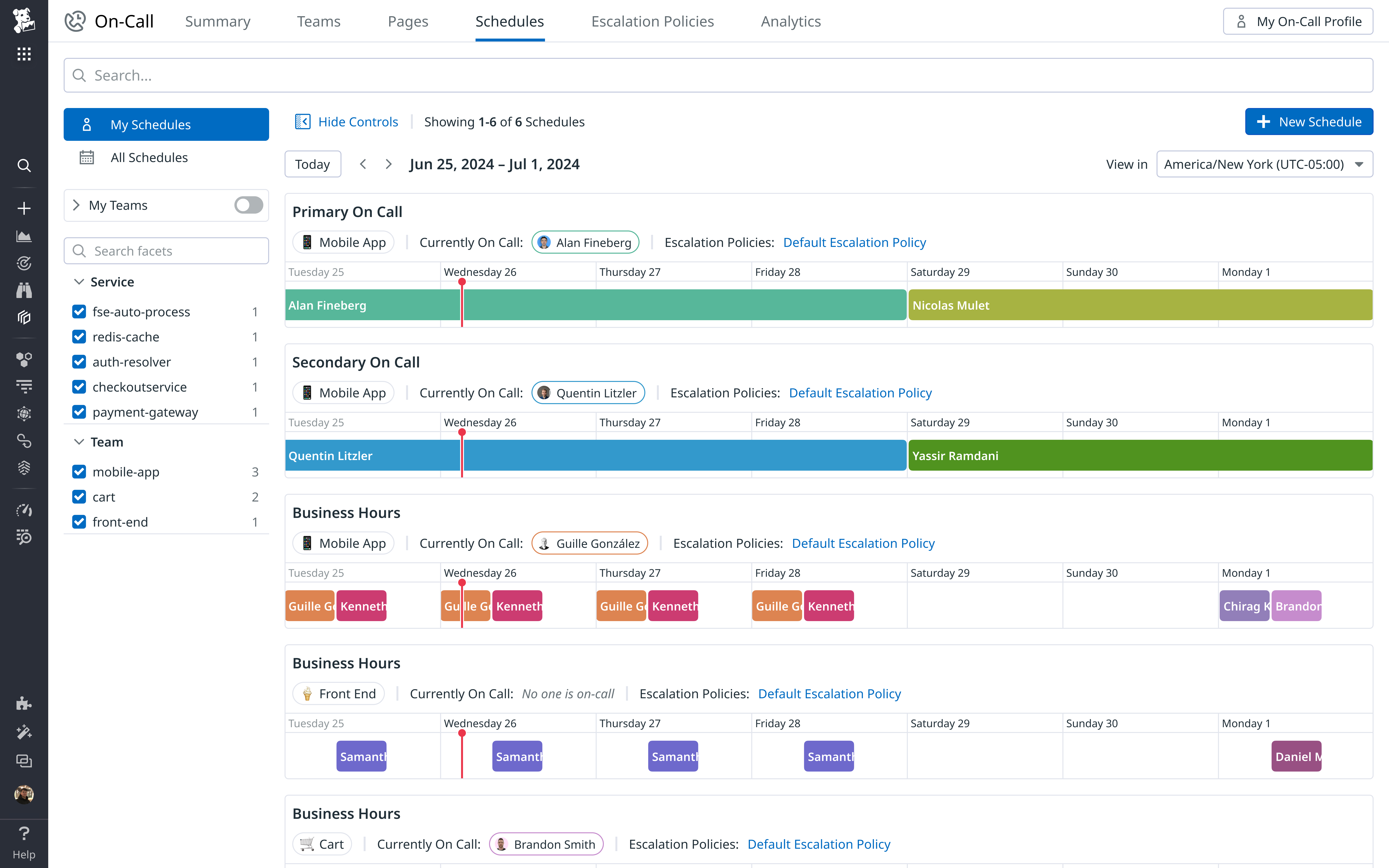Go to next week with right arrow

(388, 164)
